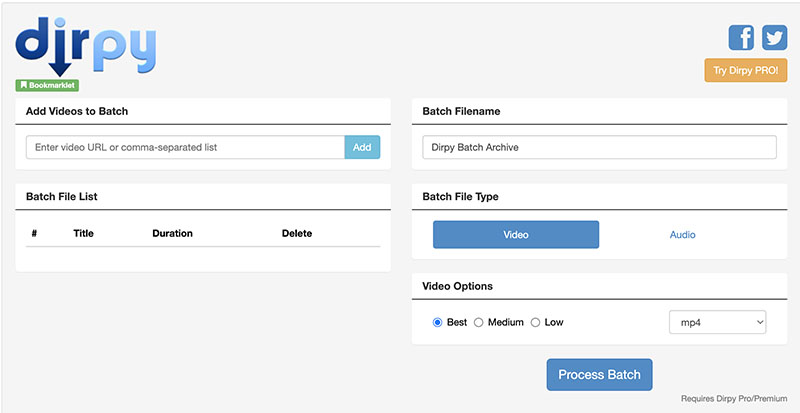Click the Process Batch button
This screenshot has width=800, height=413.
(x=599, y=375)
